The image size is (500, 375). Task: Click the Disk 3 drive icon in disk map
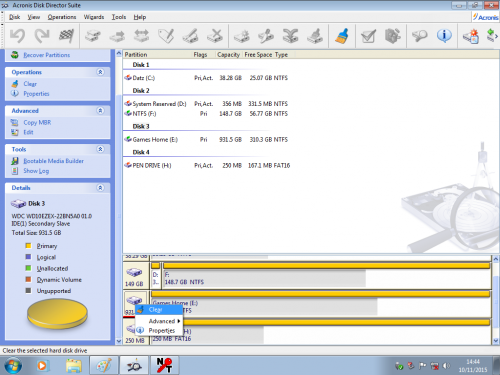134,300
